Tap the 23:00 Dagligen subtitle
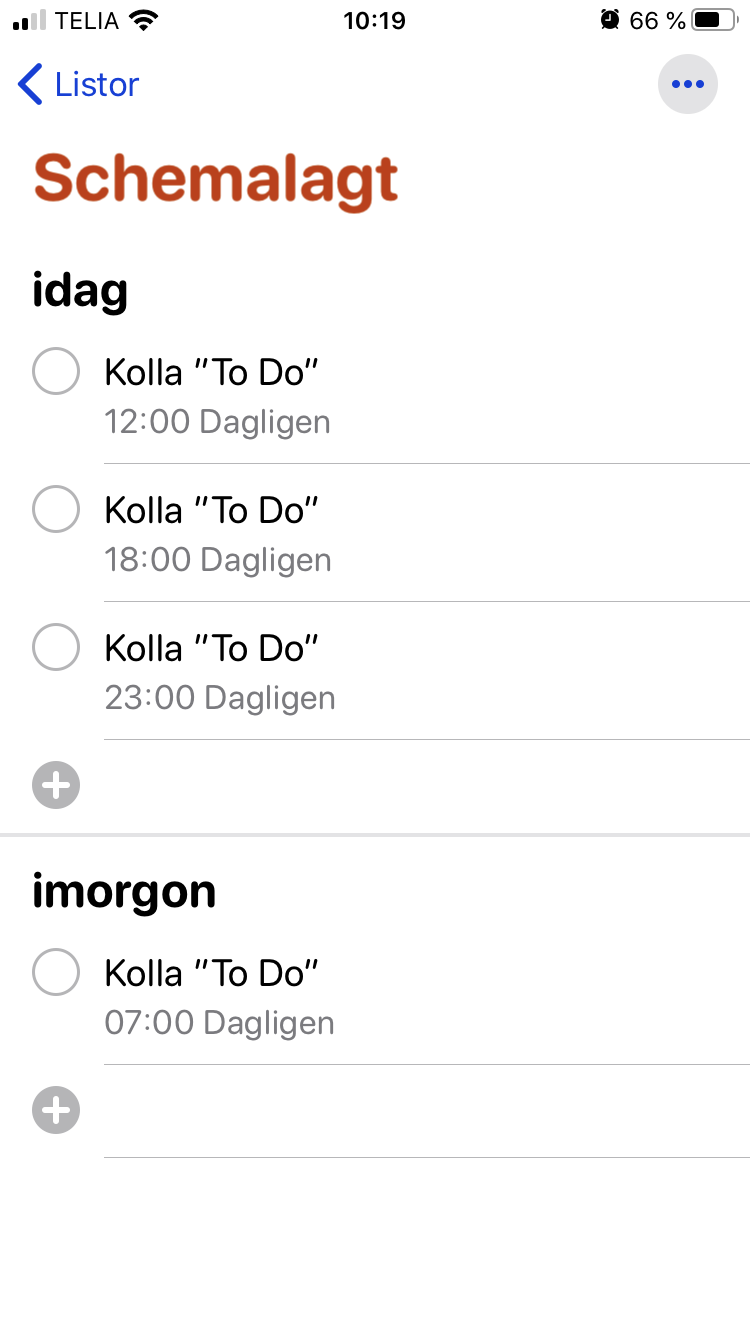Viewport: 750px width, 1334px height. pyautogui.click(x=219, y=698)
